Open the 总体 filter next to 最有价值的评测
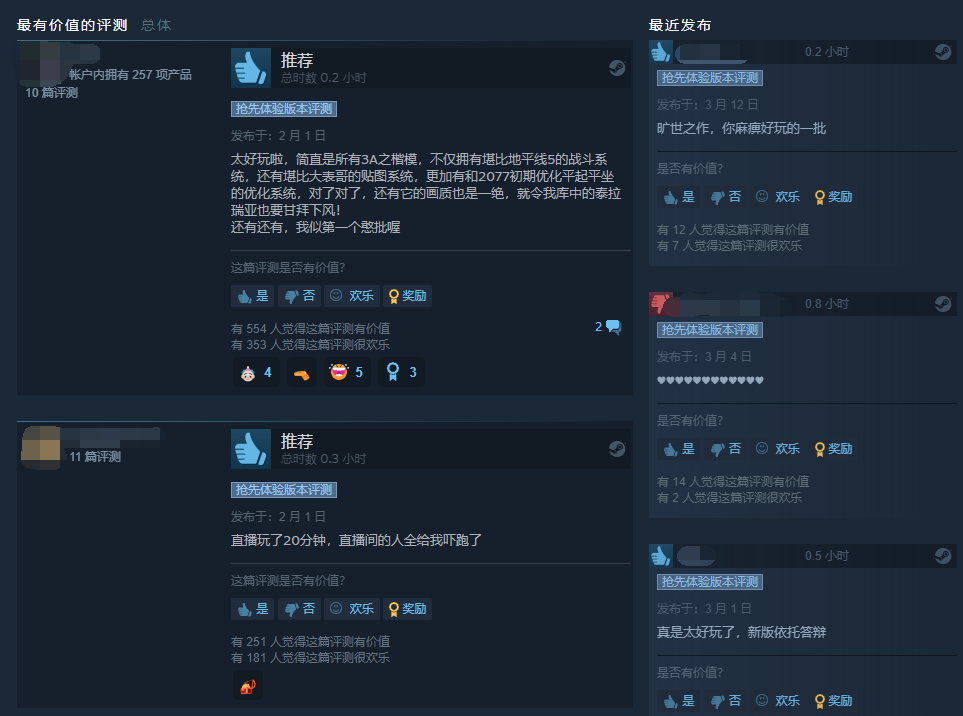Screen dimensions: 963x716 [156, 25]
